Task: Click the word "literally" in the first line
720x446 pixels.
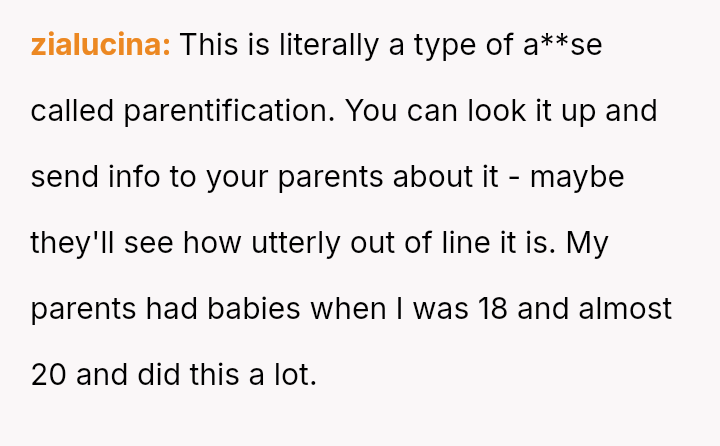Action: pos(313,45)
